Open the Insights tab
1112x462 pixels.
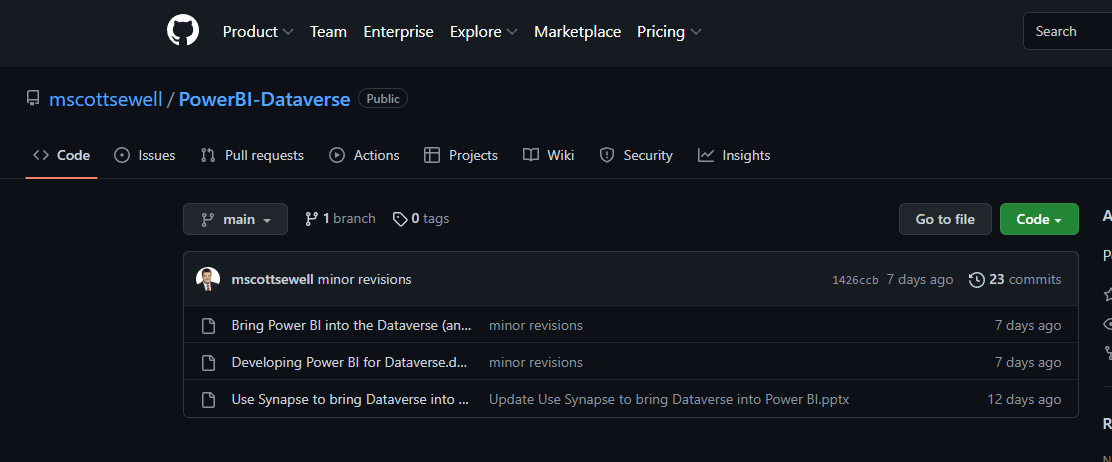pyautogui.click(x=734, y=155)
